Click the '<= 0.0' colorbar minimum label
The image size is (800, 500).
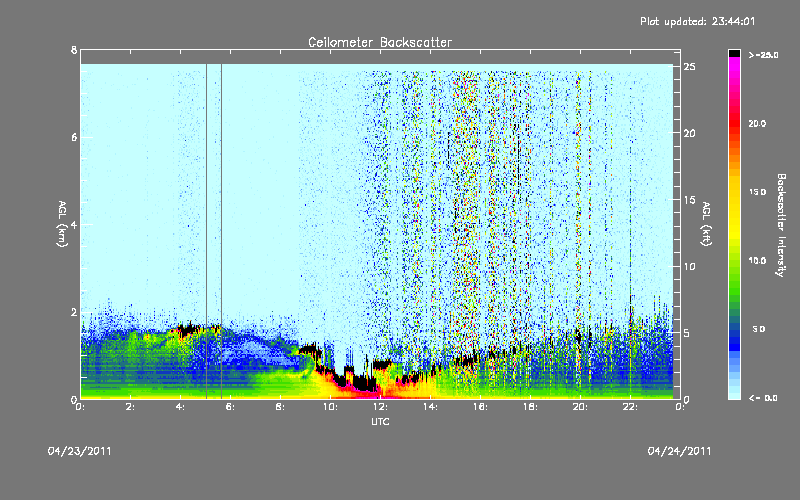point(763,398)
